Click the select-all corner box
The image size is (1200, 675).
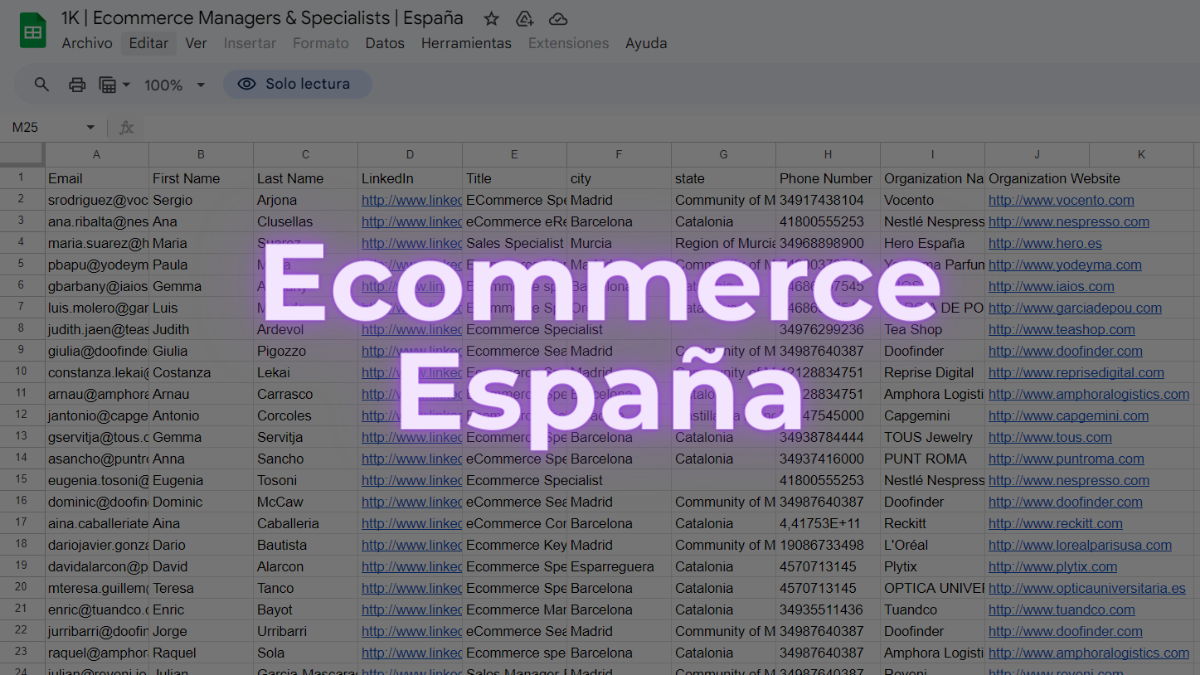[22, 155]
